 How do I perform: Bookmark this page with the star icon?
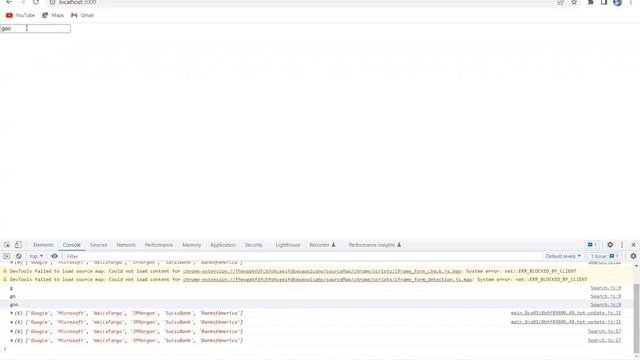[x=574, y=2]
